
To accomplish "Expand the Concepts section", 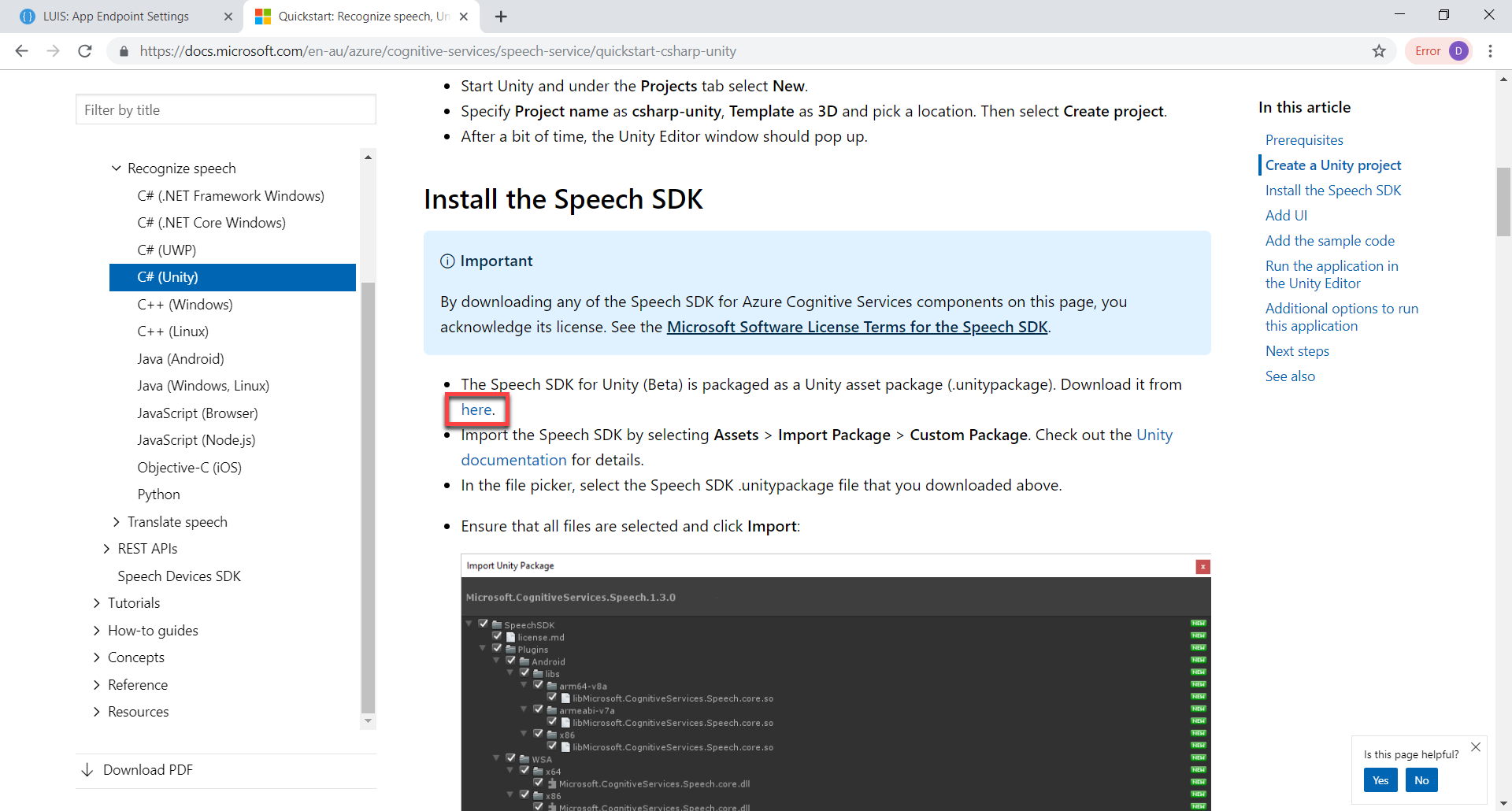I will (x=96, y=657).
